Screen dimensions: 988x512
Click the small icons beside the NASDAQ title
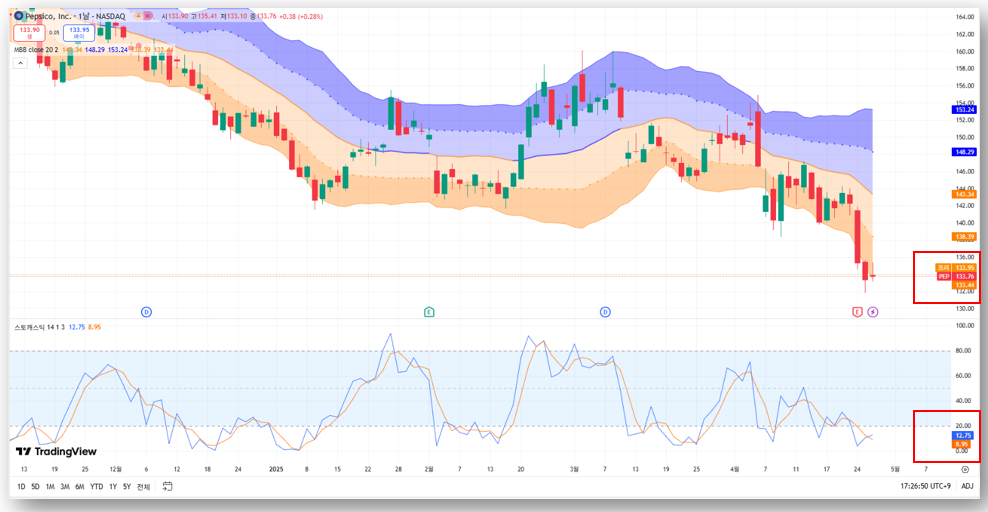pyautogui.click(x=143, y=16)
